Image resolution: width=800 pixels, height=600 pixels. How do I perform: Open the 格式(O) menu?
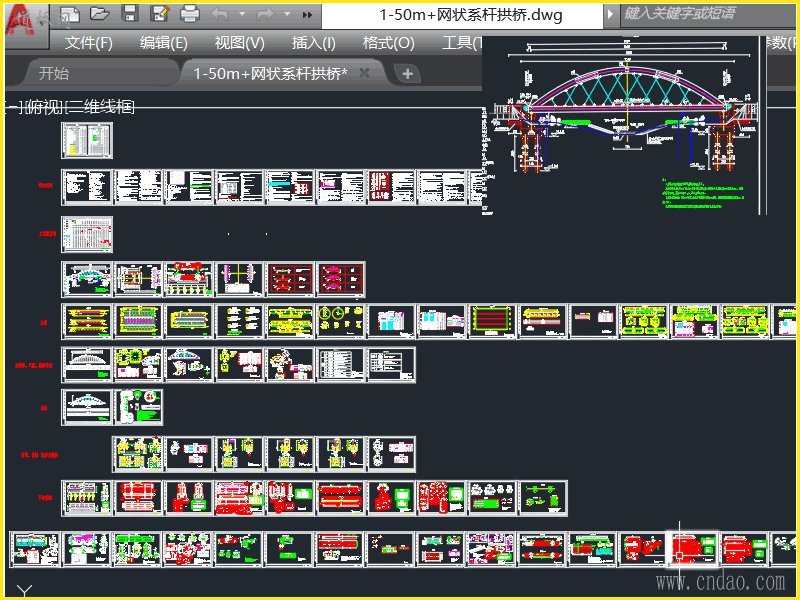point(388,43)
